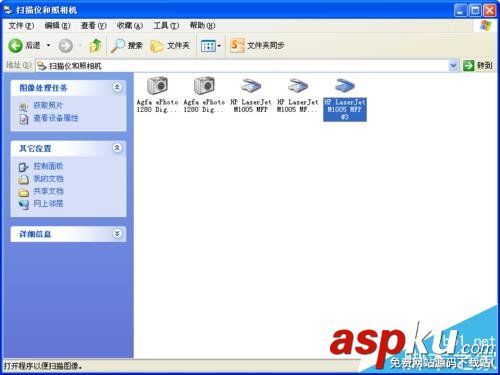The width and height of the screenshot is (500, 375).
Task: Click the grayed Forward arrow button
Action: pyautogui.click(x=65, y=46)
